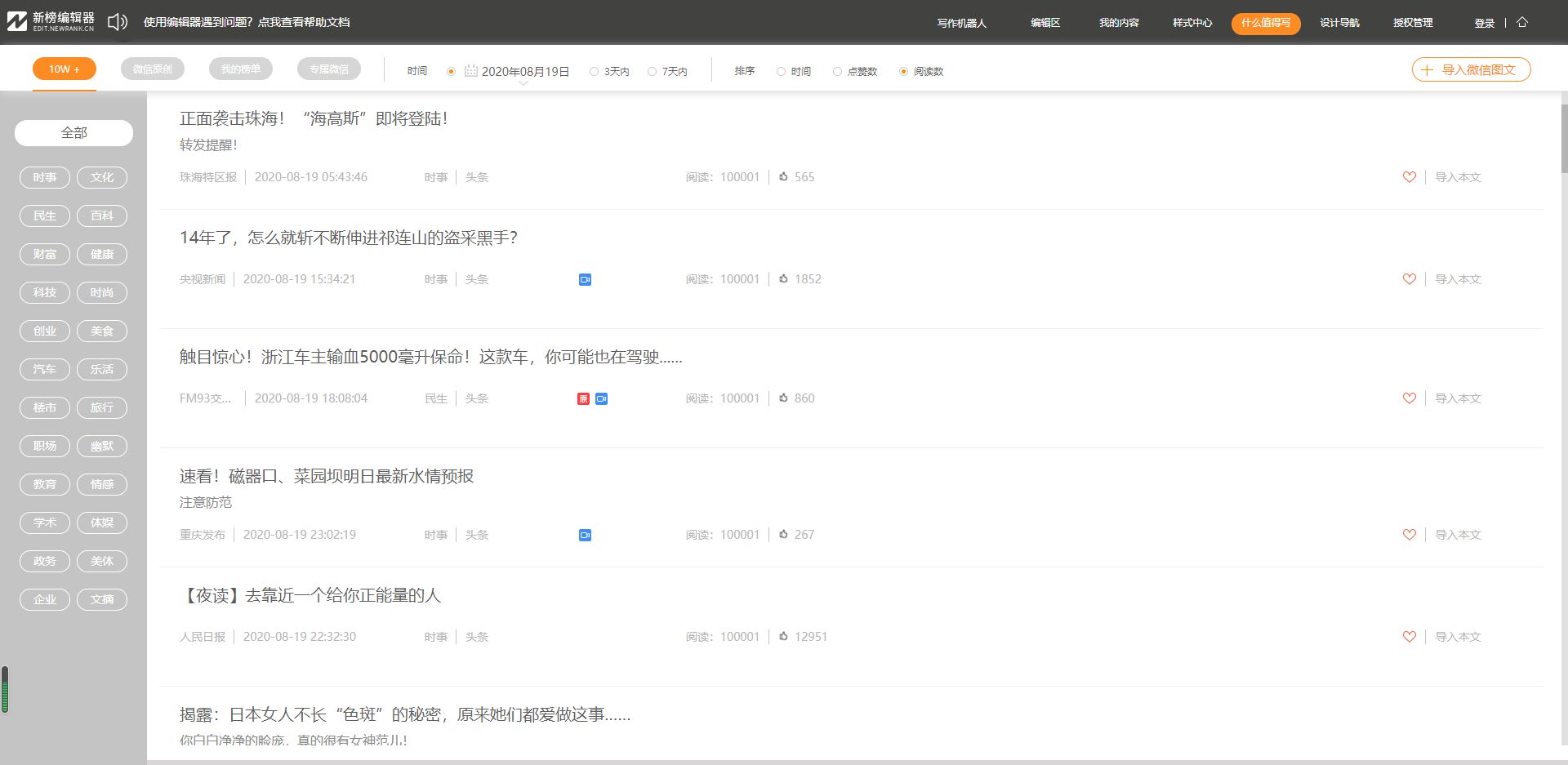Sort by 时间 radio option
The image size is (1568, 765).
point(794,72)
